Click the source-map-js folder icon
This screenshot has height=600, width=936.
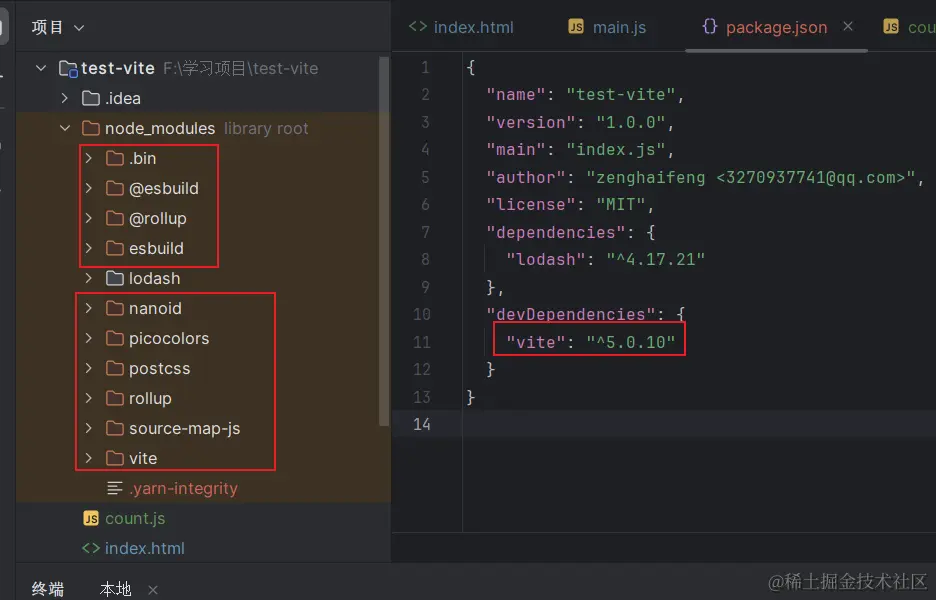coord(115,428)
